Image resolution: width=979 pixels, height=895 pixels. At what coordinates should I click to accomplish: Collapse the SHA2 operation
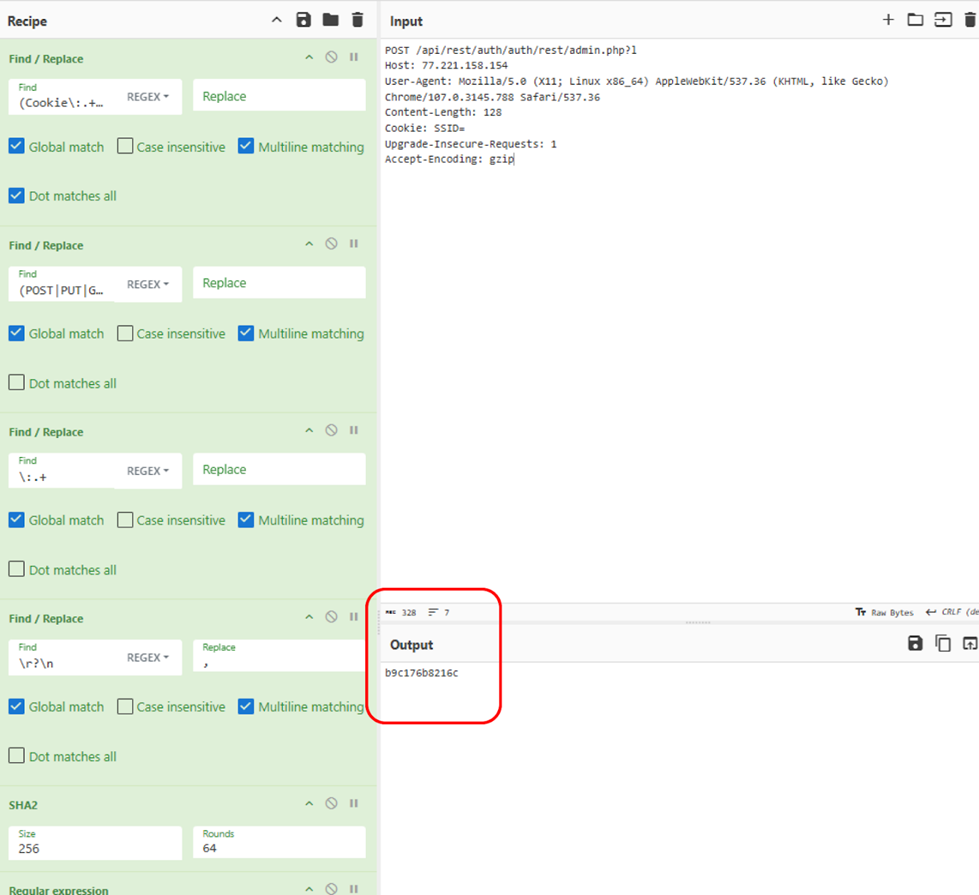pyautogui.click(x=309, y=804)
